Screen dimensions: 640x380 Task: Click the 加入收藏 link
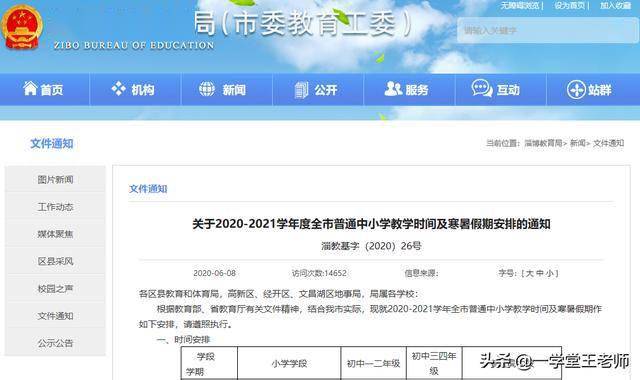click(615, 6)
